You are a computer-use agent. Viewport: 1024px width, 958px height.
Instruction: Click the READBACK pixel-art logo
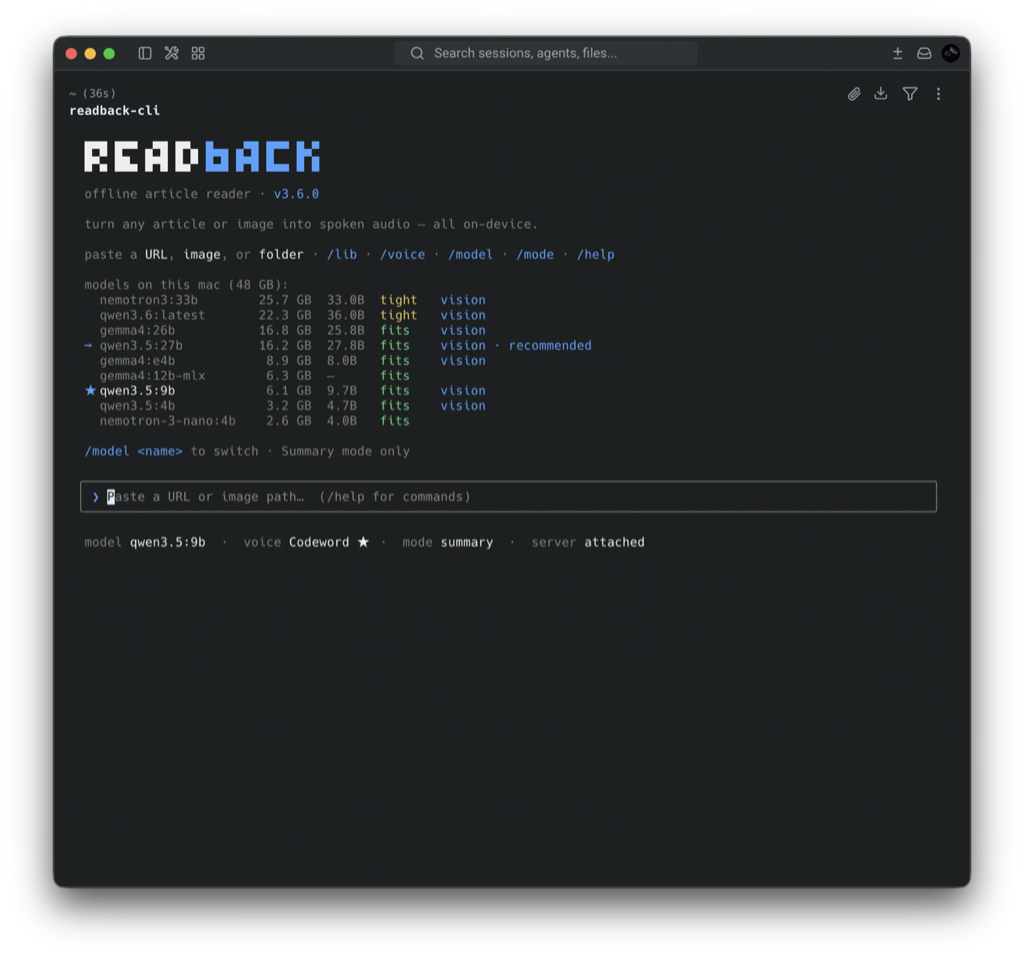(202, 156)
